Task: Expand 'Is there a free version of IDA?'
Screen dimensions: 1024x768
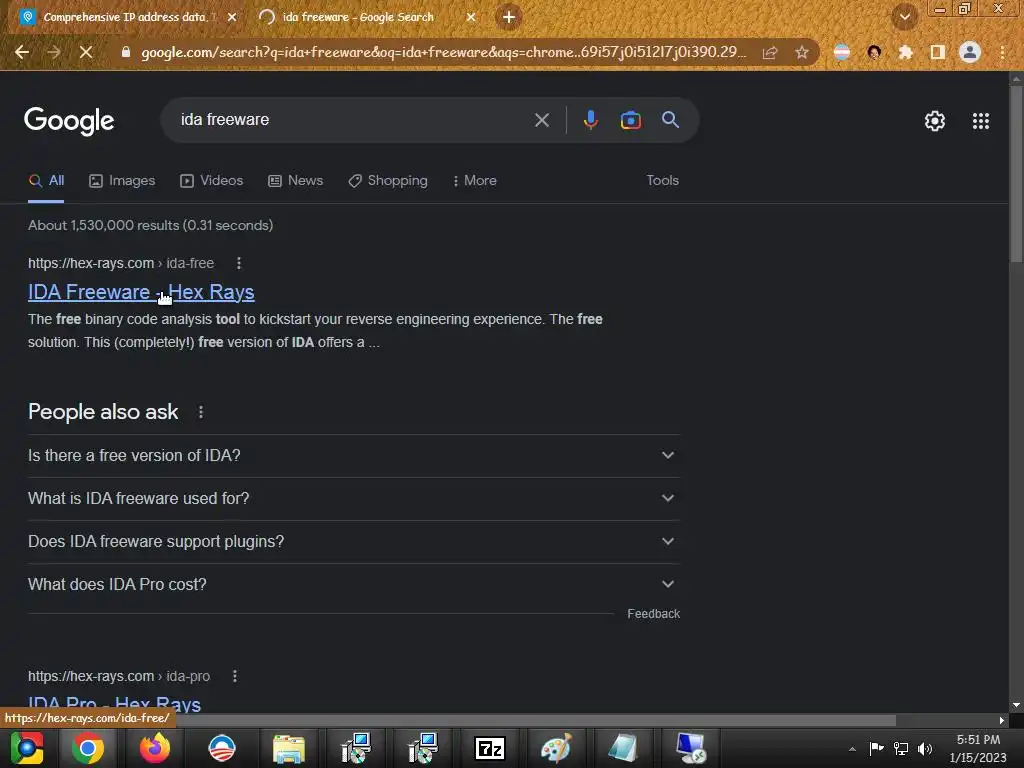Action: (x=353, y=456)
